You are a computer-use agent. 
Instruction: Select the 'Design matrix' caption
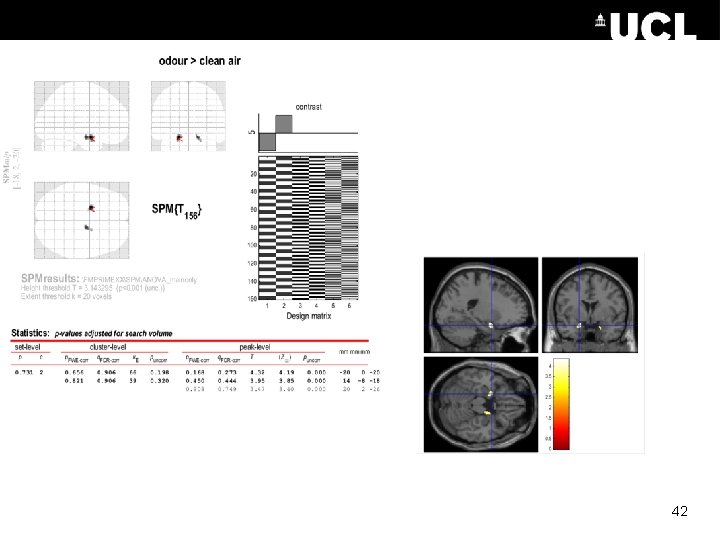click(x=309, y=316)
